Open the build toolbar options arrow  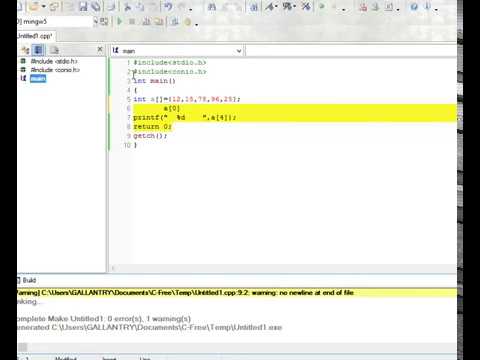click(197, 24)
